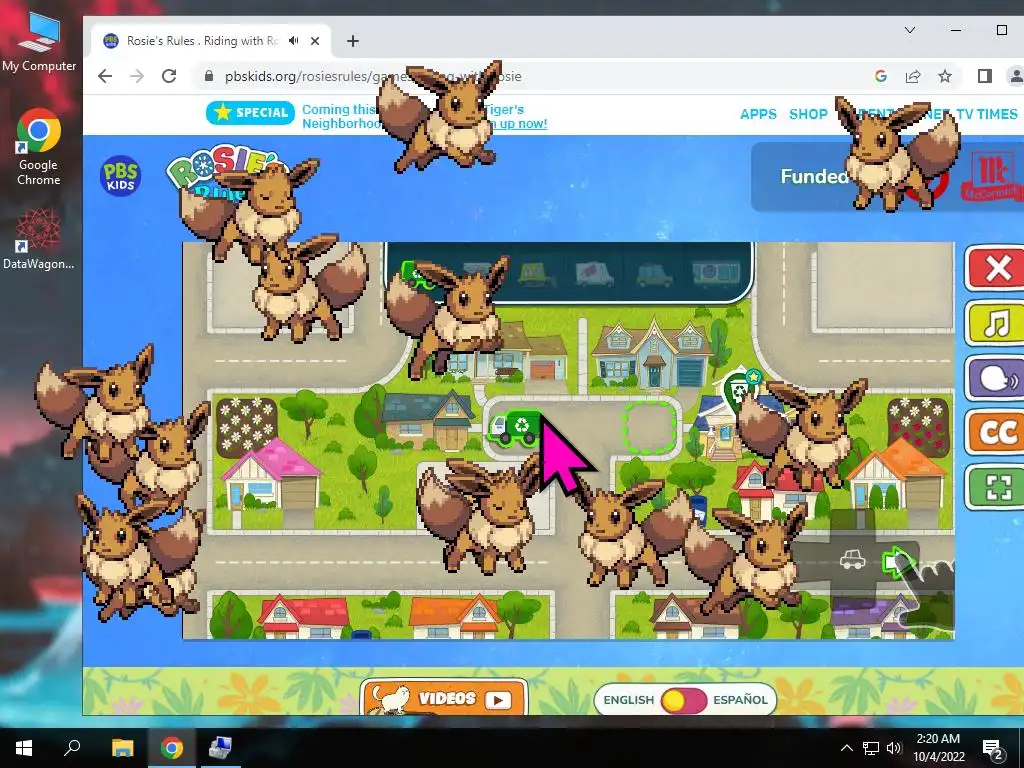Switch the English/Español language toggle

click(x=684, y=700)
